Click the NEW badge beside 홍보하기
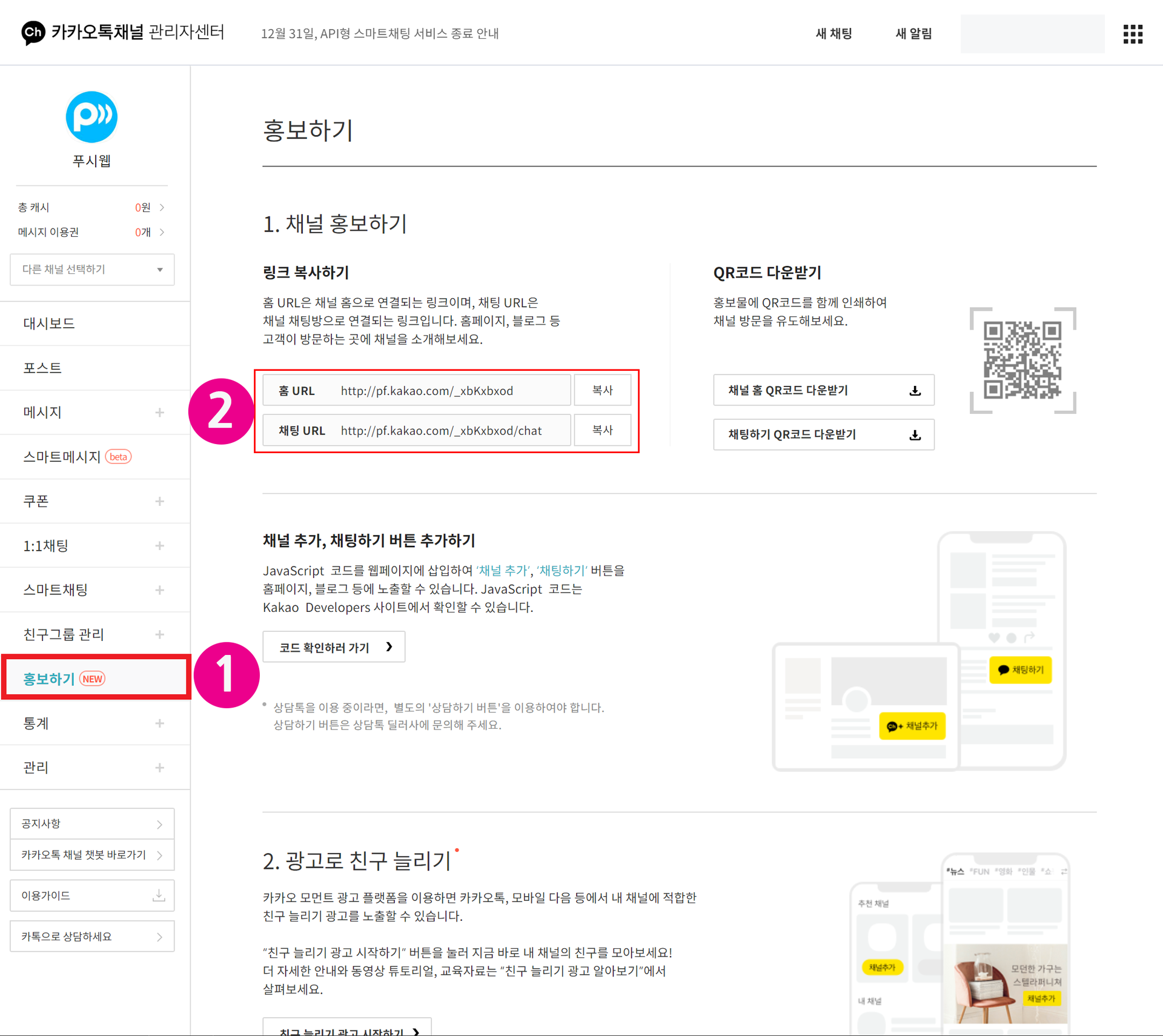 (x=93, y=679)
